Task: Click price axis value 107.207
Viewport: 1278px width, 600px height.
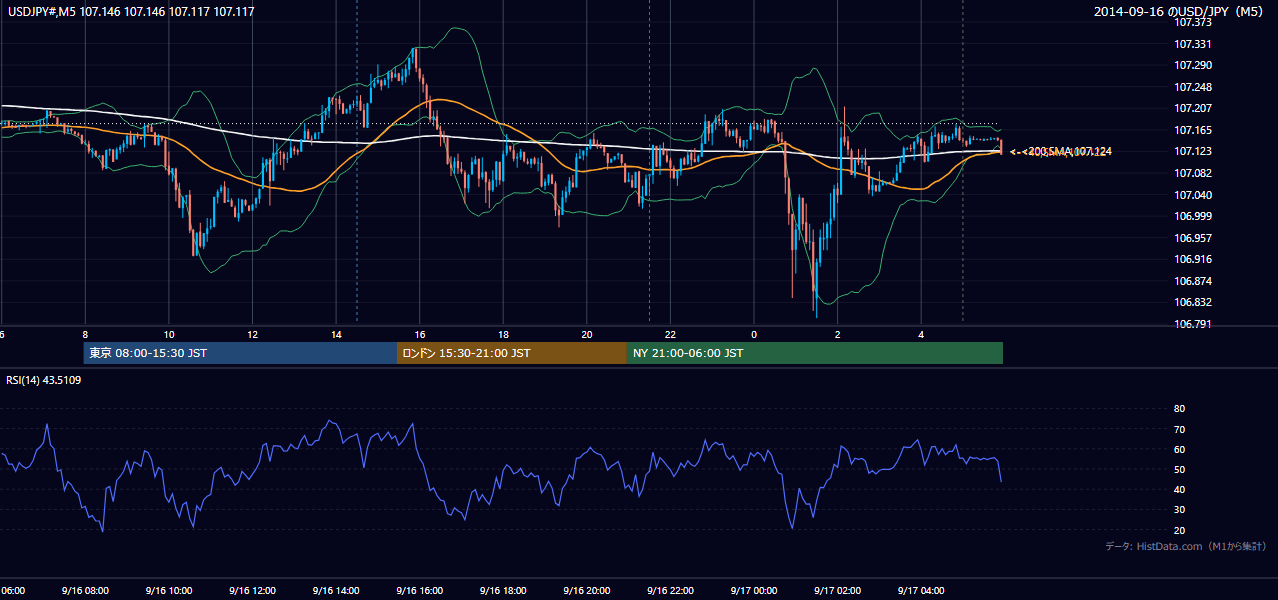Action: 1193,108
